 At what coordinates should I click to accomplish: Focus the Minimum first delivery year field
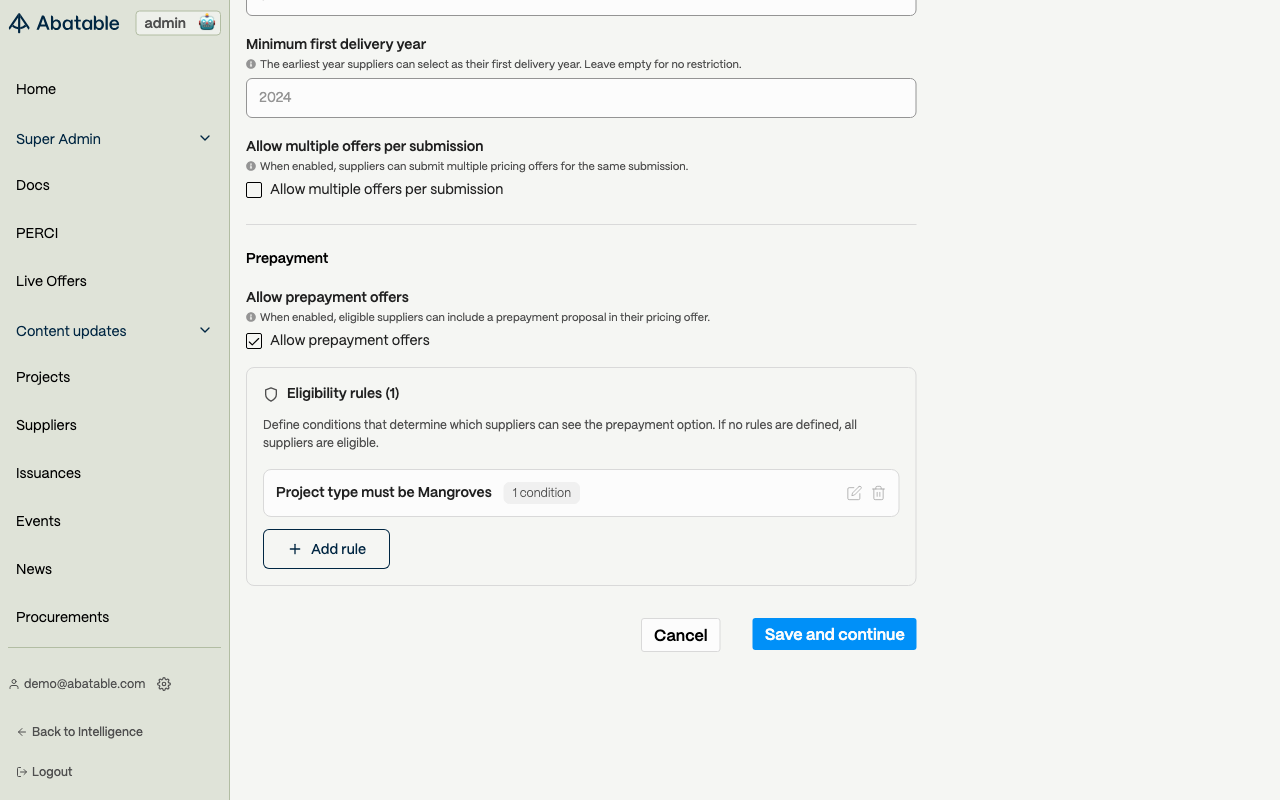pos(580,98)
